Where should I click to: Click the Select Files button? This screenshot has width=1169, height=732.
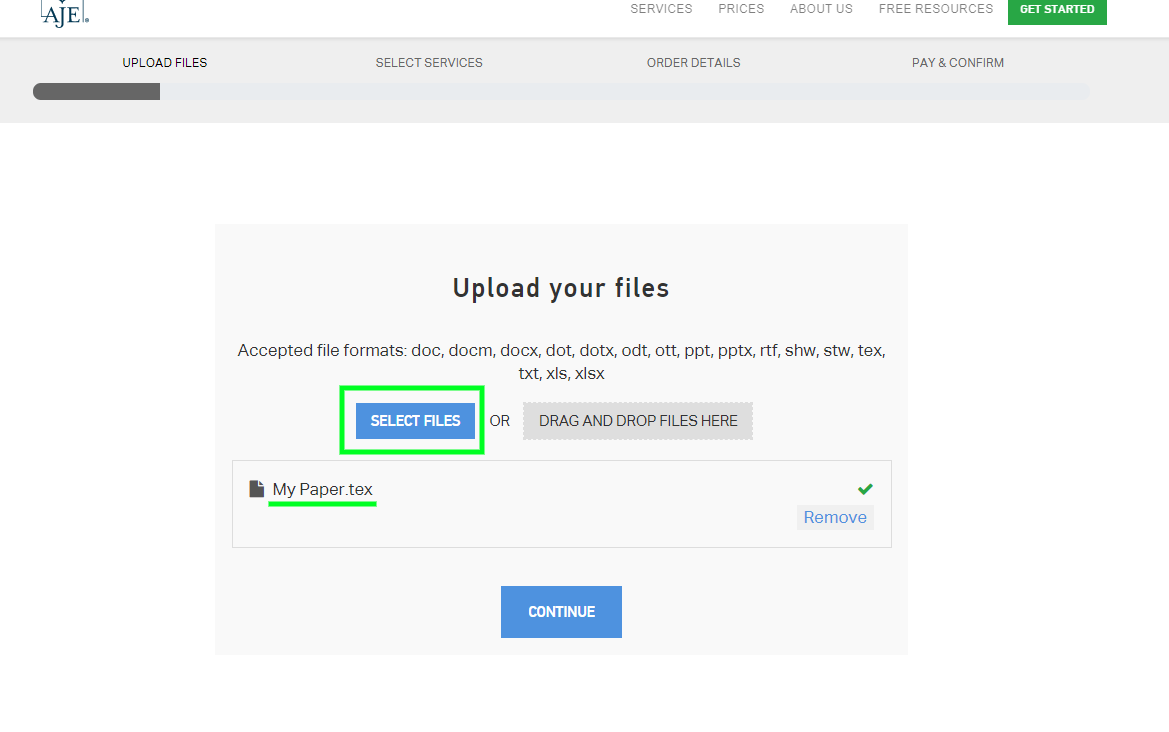415,420
